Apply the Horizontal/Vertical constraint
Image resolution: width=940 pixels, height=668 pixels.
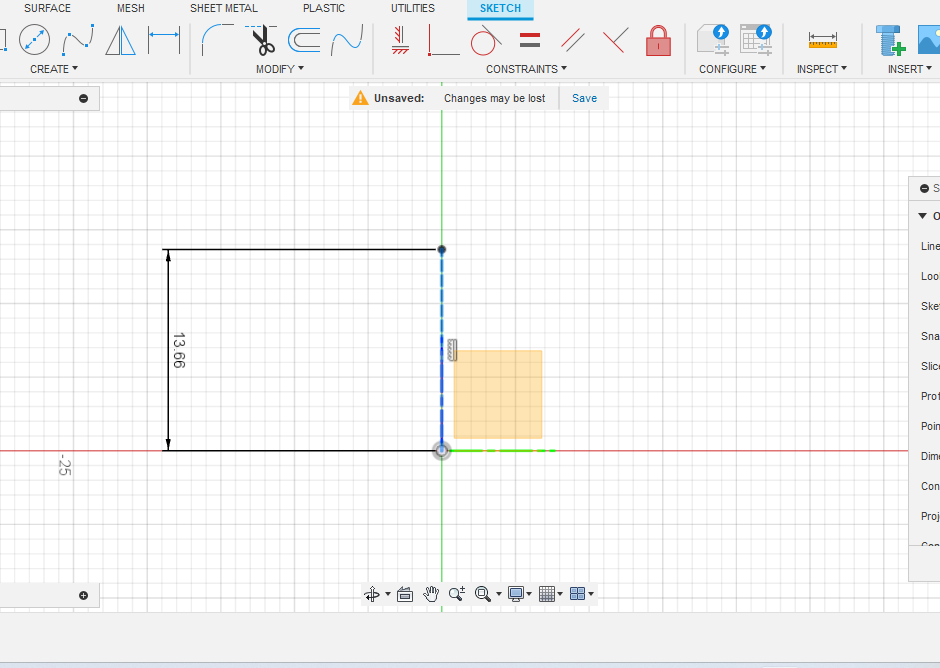[400, 40]
